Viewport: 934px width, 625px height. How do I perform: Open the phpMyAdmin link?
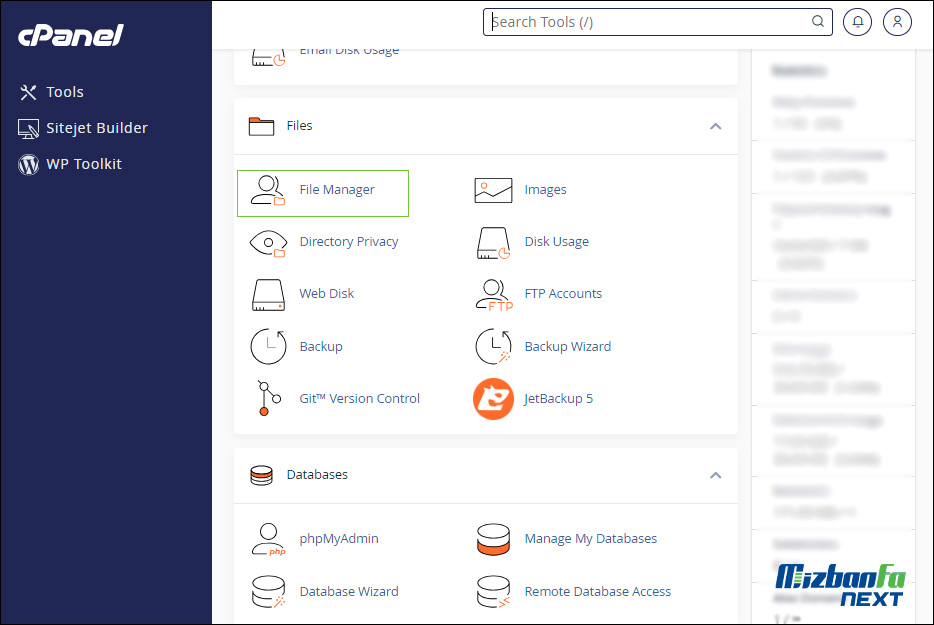coord(339,539)
